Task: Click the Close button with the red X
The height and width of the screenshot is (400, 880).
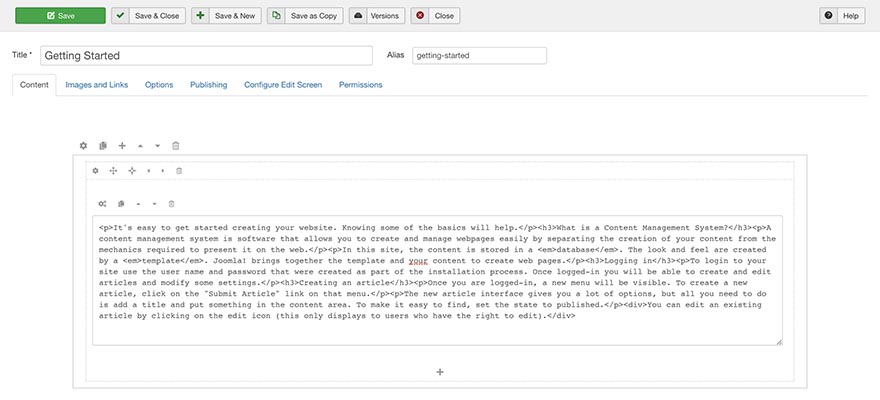Action: coord(436,16)
